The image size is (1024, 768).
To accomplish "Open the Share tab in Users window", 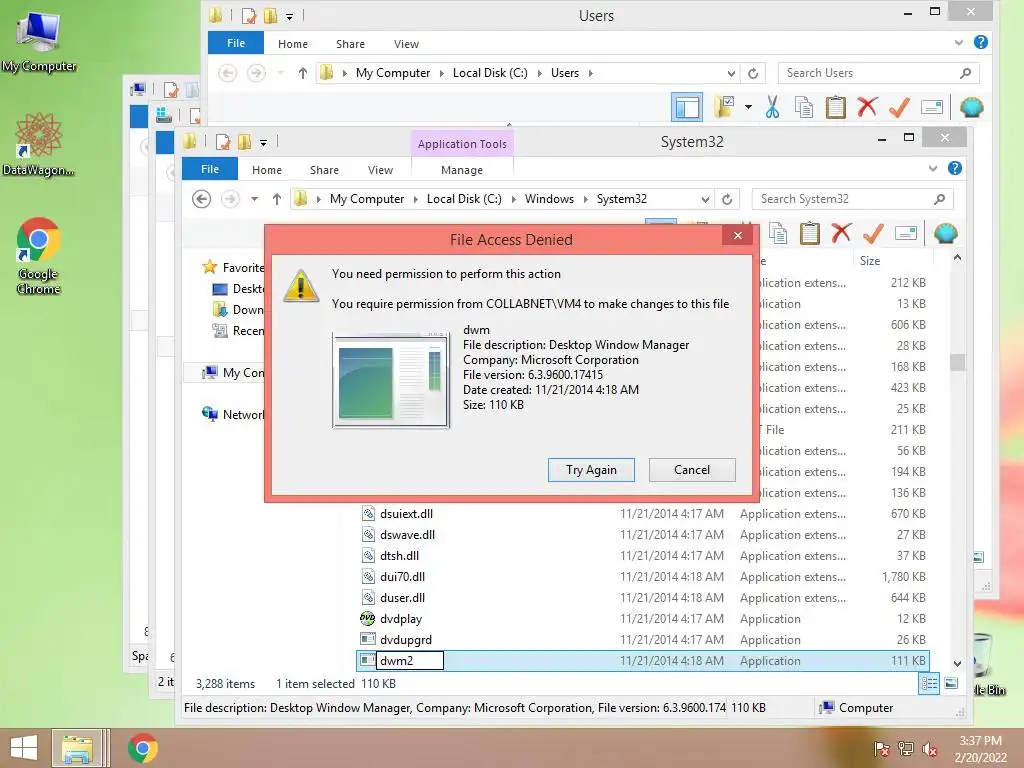I will 350,44.
